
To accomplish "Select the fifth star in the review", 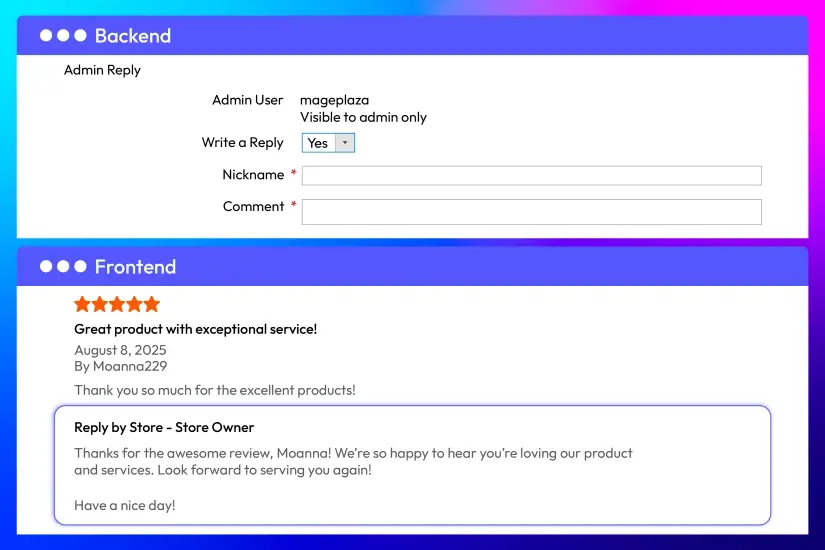I will coord(151,304).
